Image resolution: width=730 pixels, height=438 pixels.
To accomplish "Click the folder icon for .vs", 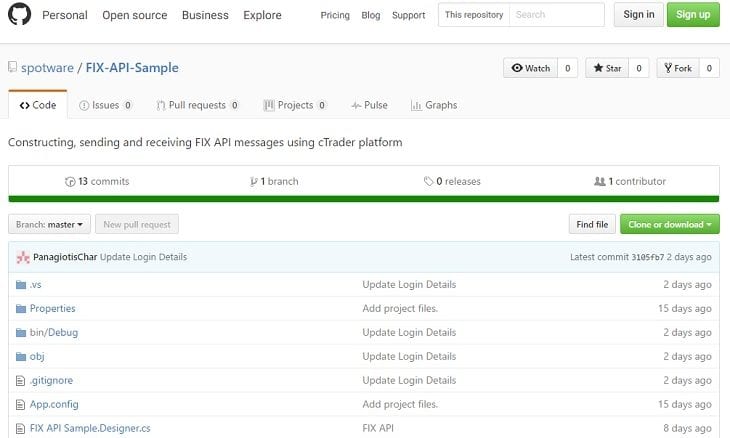I will click(20, 285).
